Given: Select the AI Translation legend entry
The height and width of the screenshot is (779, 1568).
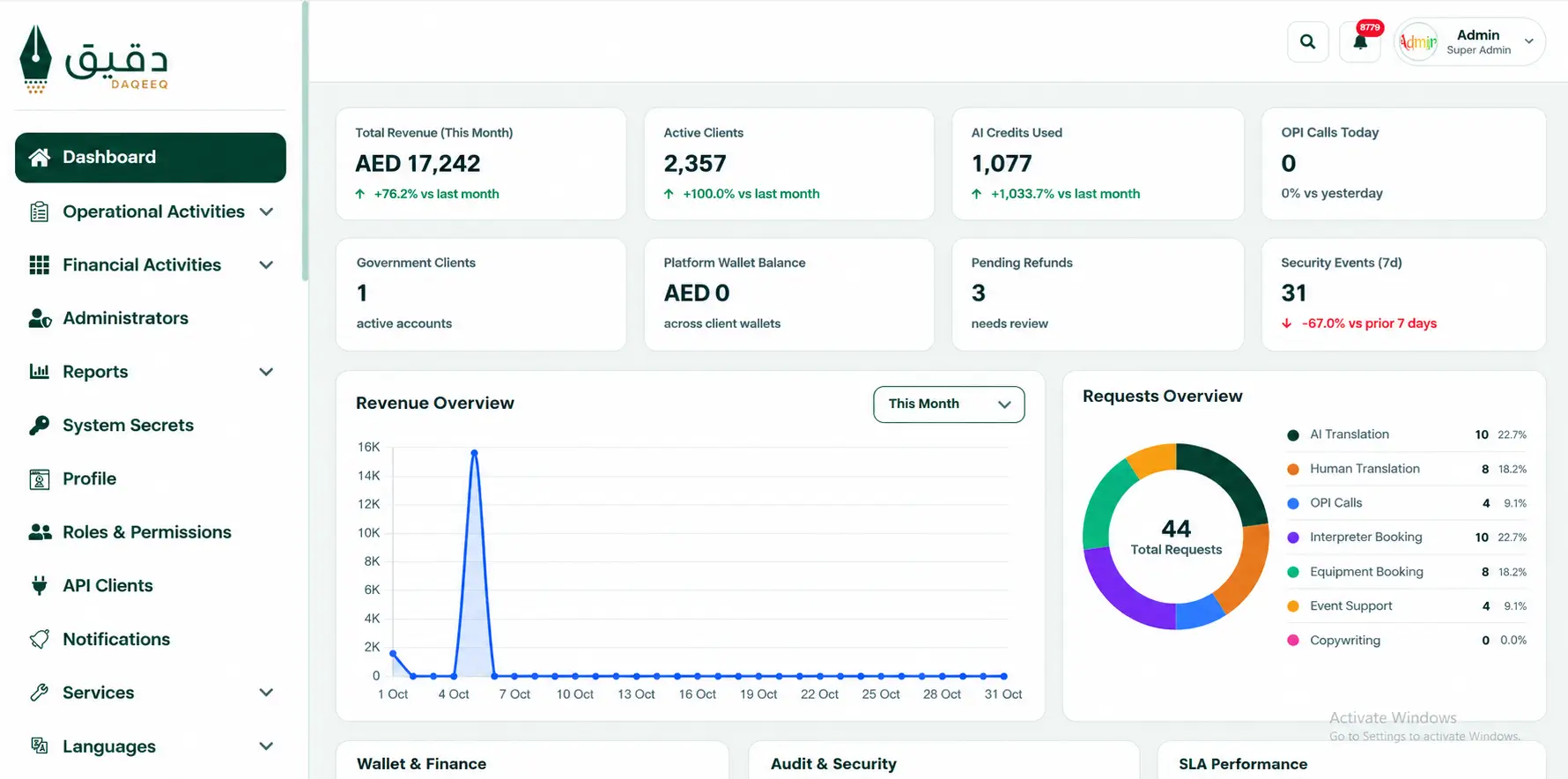Looking at the screenshot, I should click(1407, 434).
